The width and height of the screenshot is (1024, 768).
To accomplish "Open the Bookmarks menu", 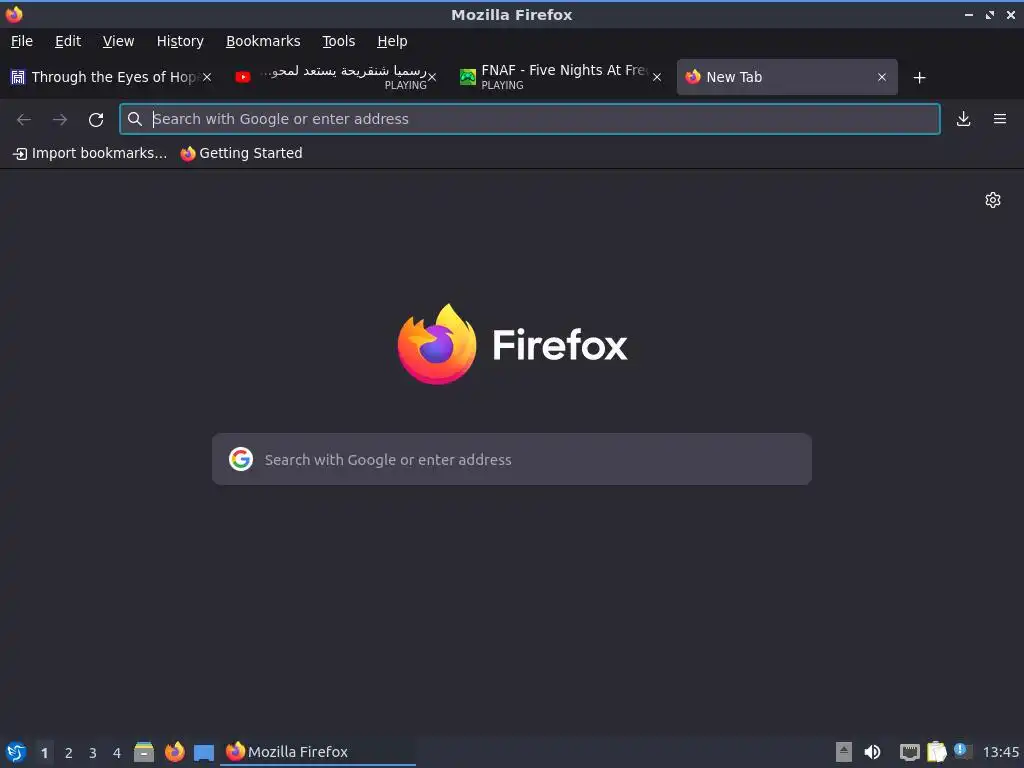I will tap(263, 41).
